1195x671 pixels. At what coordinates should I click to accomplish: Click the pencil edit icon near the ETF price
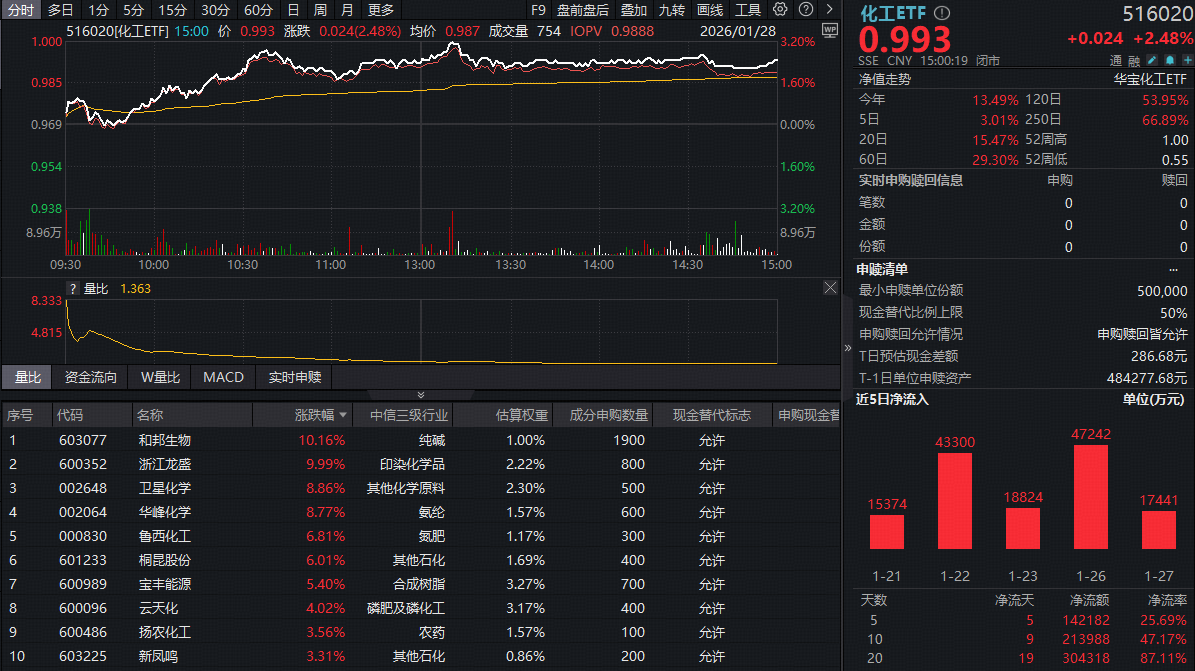1152,60
